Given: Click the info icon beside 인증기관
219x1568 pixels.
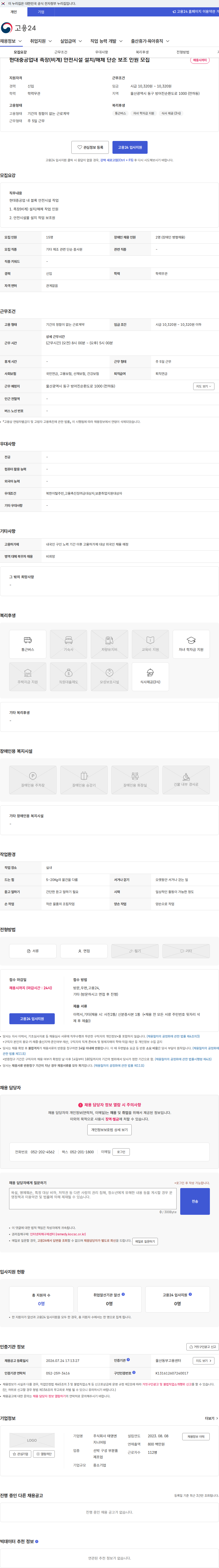Looking at the screenshot, I should click(128, 1360).
